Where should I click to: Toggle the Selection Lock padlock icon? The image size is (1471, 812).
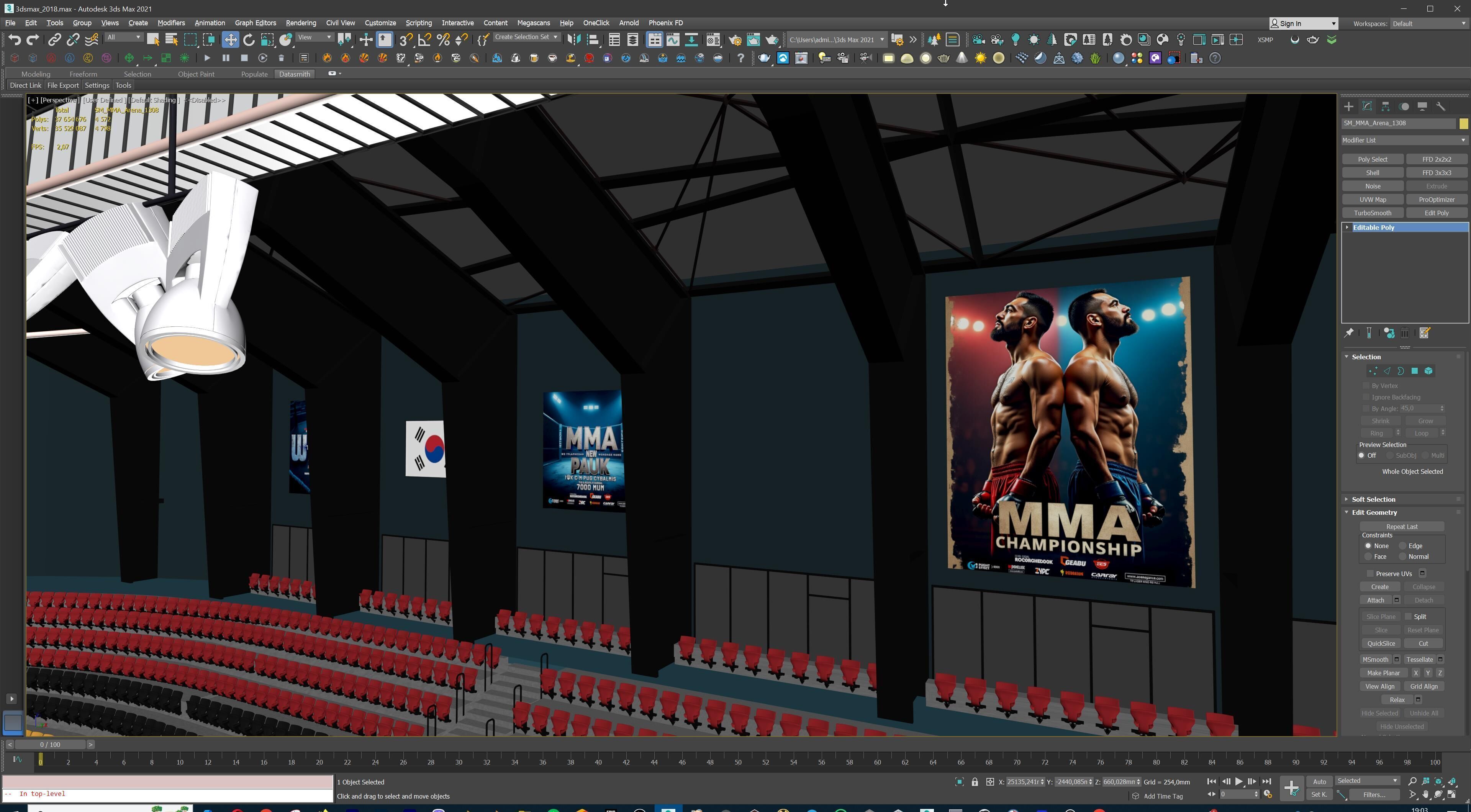click(975, 782)
